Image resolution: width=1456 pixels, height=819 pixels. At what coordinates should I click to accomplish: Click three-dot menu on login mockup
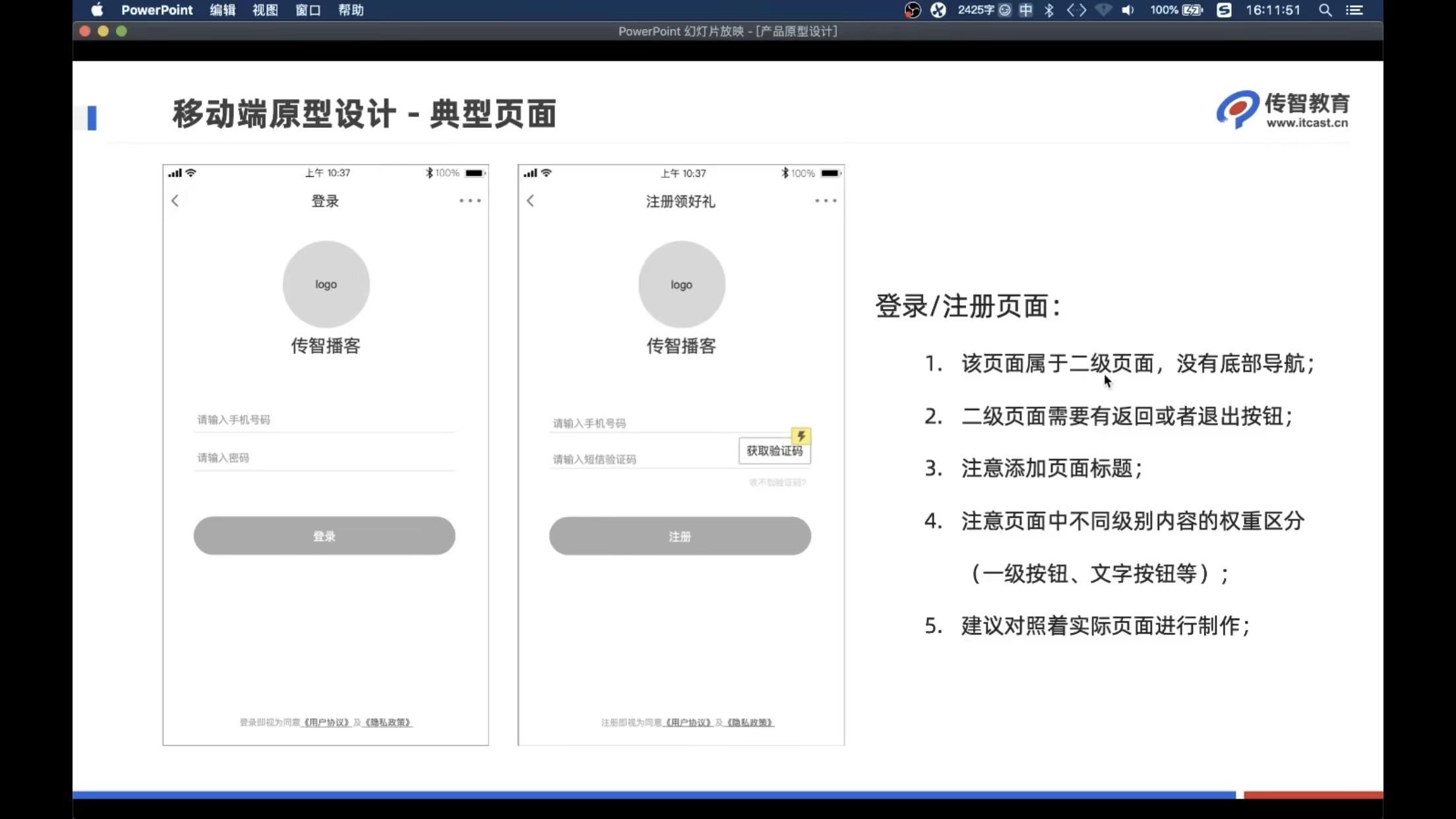470,200
